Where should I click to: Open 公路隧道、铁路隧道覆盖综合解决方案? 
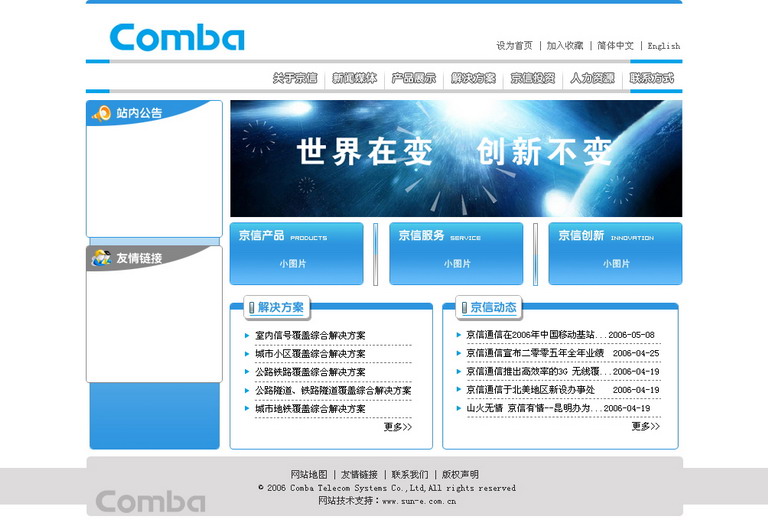click(333, 390)
